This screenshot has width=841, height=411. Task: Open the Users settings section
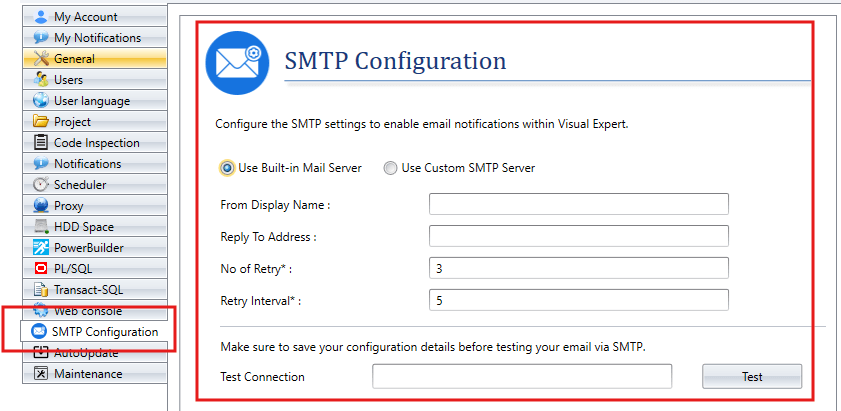coord(95,79)
